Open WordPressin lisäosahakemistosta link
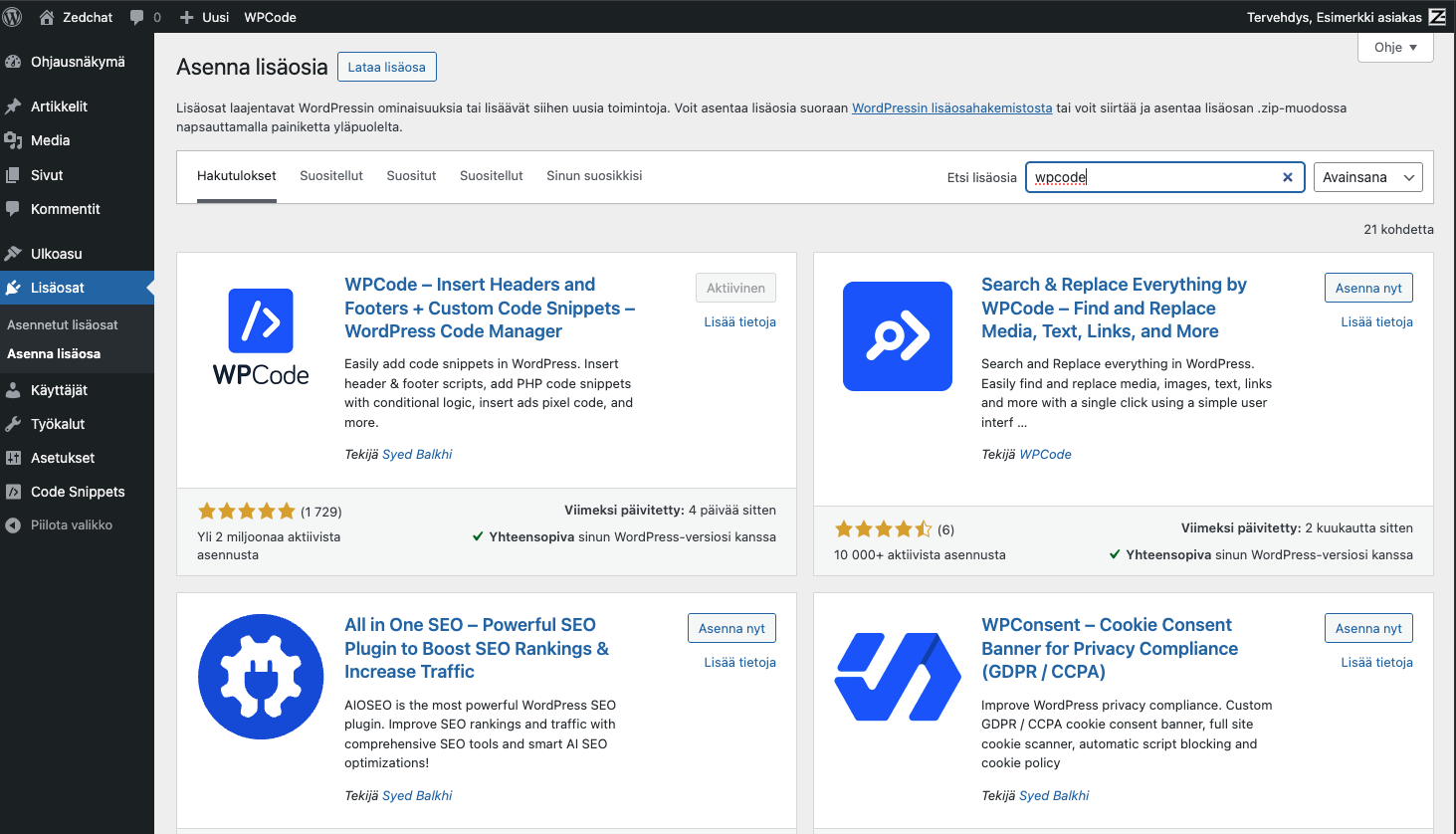The width and height of the screenshot is (1456, 834). pos(951,107)
